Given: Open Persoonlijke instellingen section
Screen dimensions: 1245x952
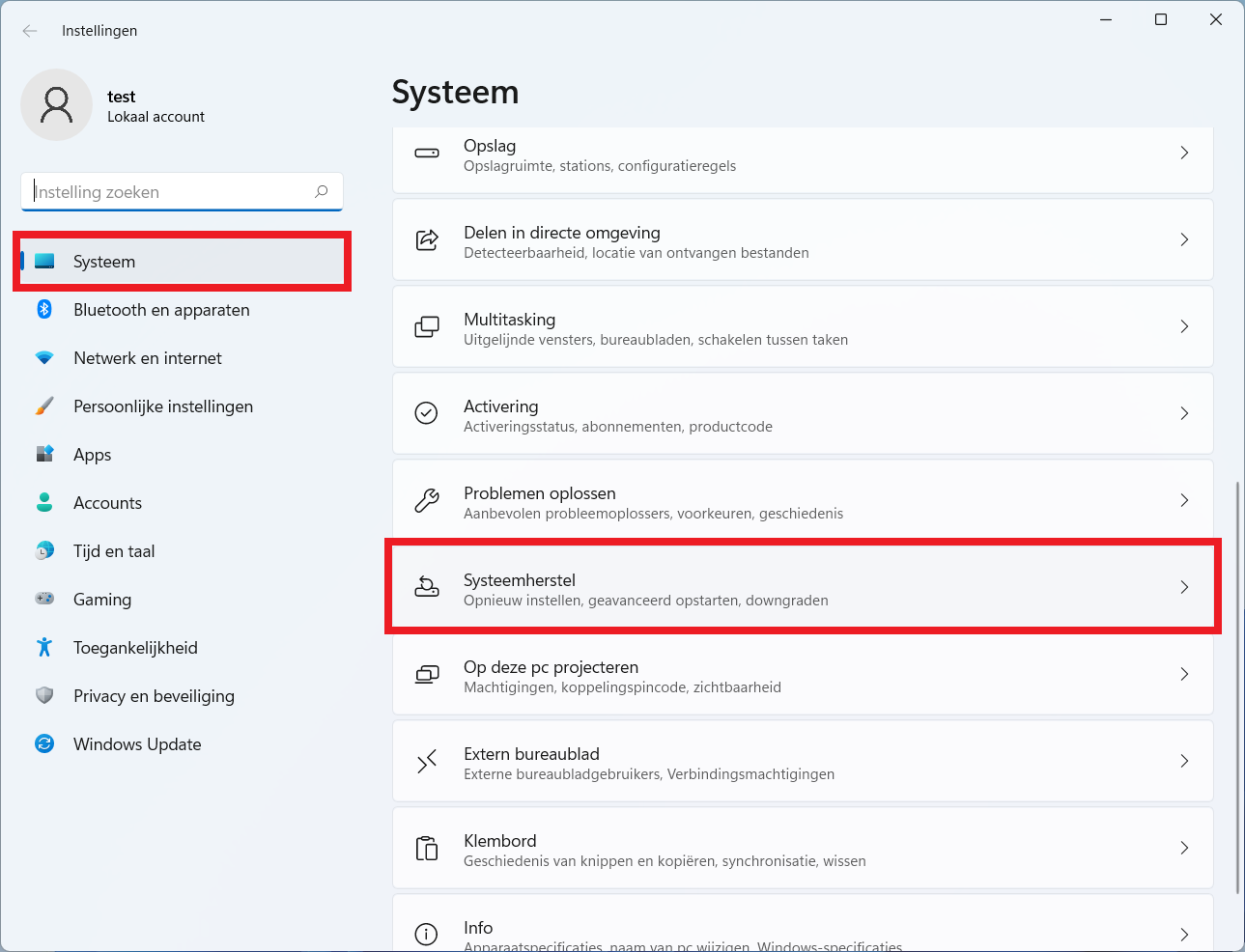Looking at the screenshot, I should tap(182, 406).
